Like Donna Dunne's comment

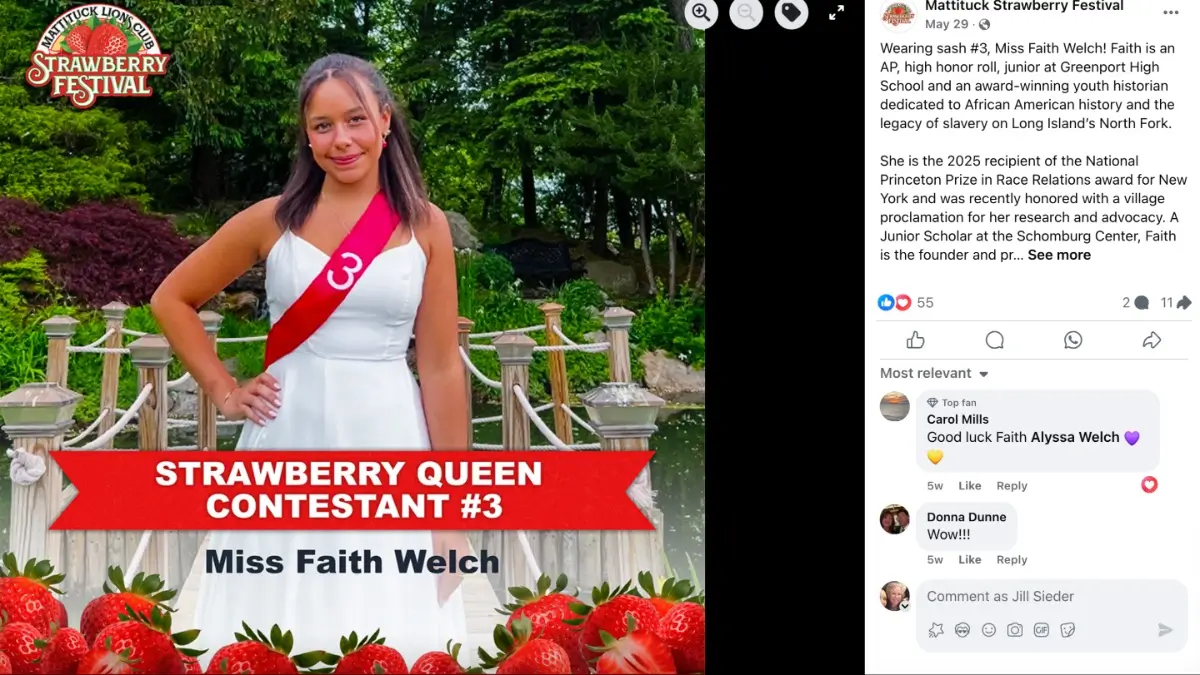coord(970,560)
